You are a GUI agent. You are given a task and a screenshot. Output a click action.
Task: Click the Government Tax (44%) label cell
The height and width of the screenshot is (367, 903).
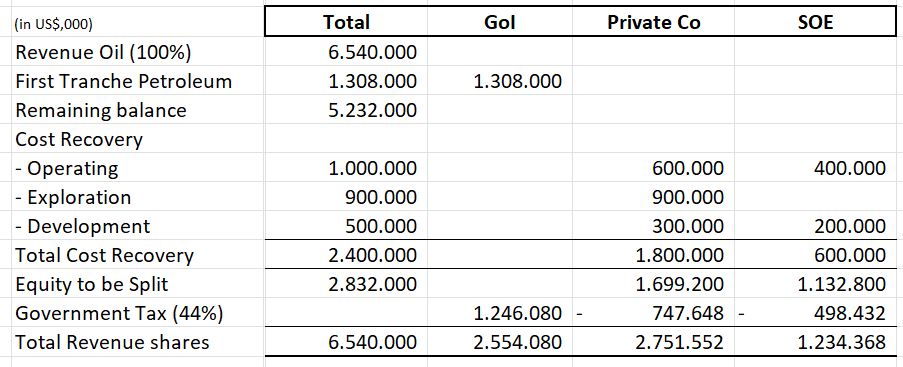138,313
